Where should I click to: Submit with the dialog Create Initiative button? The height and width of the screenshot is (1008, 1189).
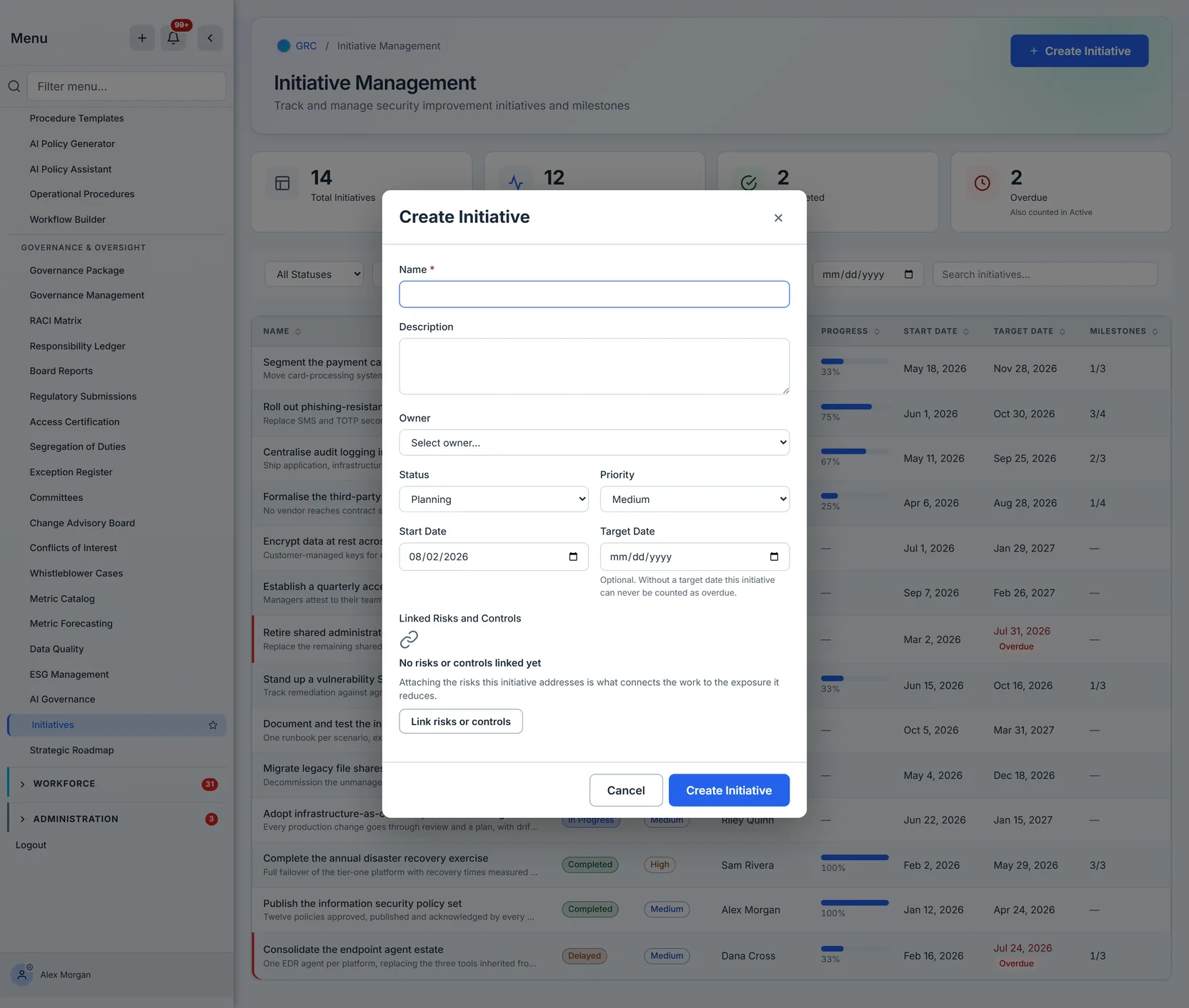[x=729, y=790]
